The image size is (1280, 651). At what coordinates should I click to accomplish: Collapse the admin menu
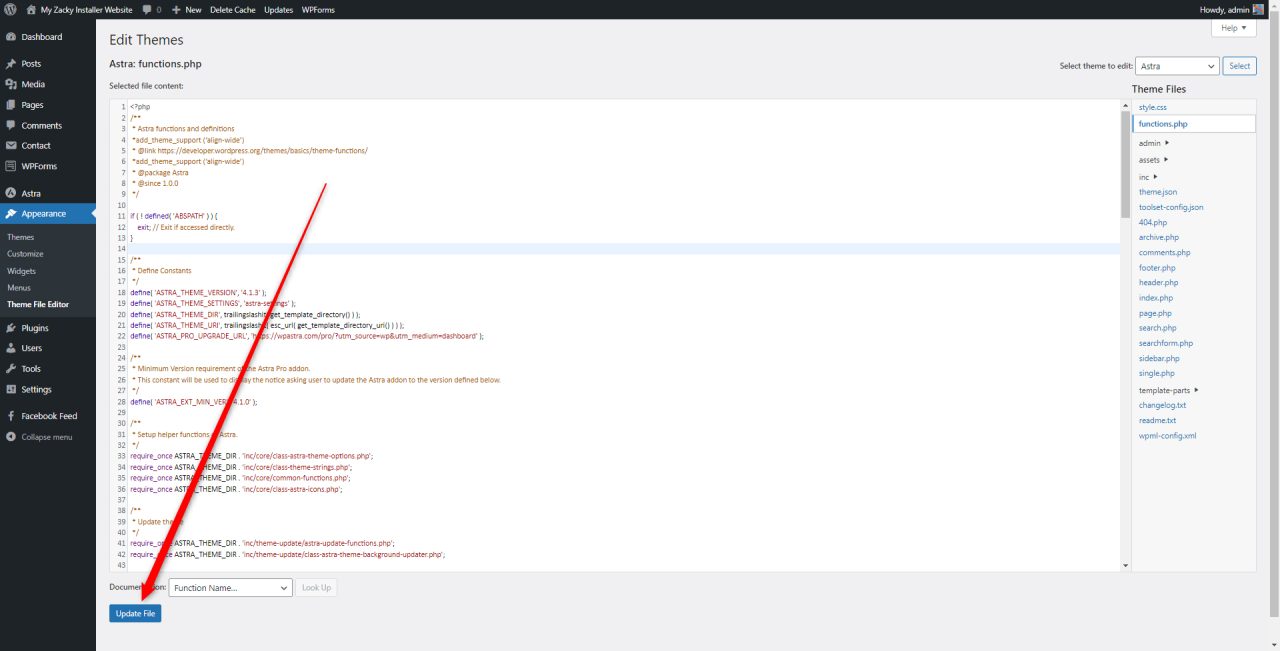tap(40, 436)
